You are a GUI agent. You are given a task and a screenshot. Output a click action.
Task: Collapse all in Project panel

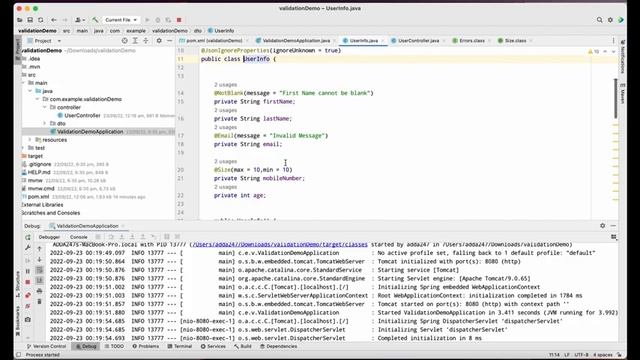[x=145, y=41]
